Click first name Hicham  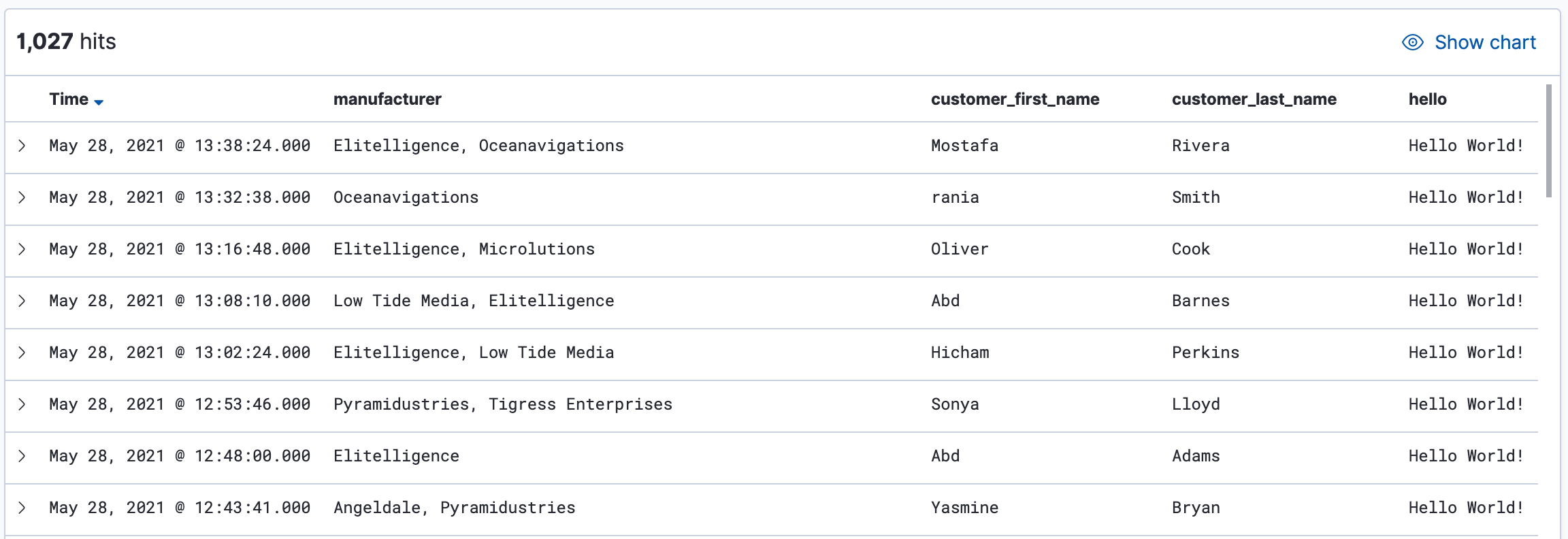(960, 353)
